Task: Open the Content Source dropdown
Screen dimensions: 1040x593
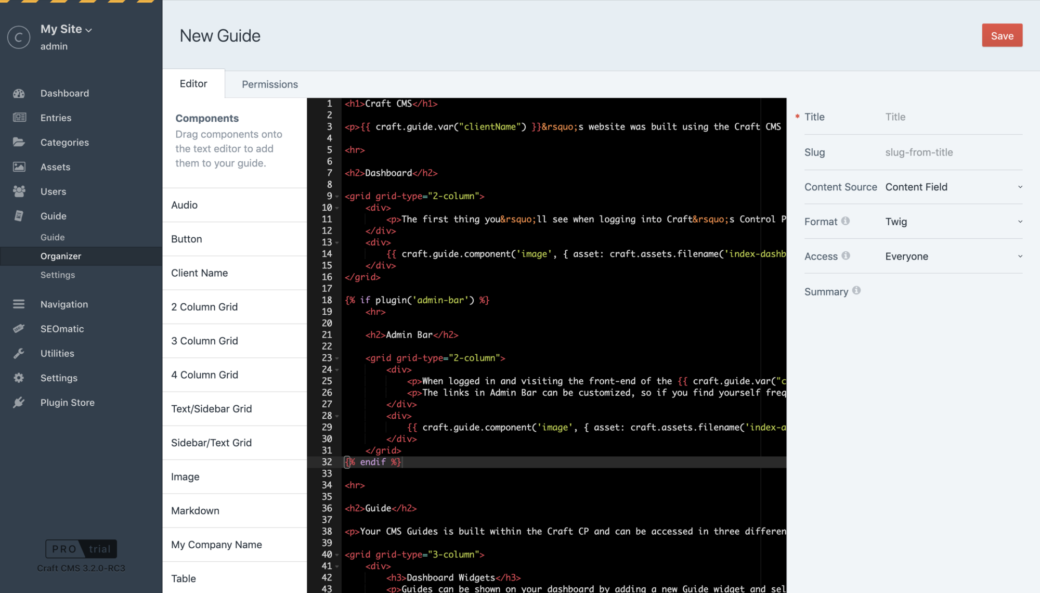Action: click(953, 187)
